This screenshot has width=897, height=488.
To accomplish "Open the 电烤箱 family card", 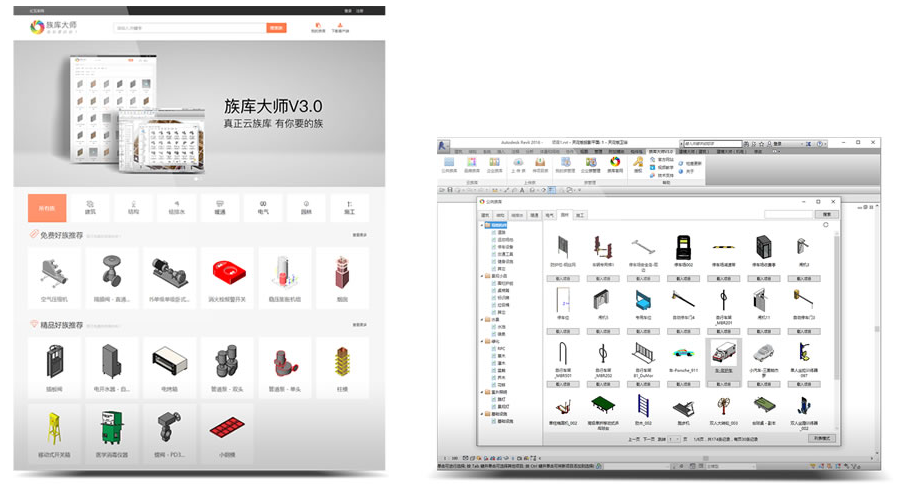I will [x=169, y=367].
